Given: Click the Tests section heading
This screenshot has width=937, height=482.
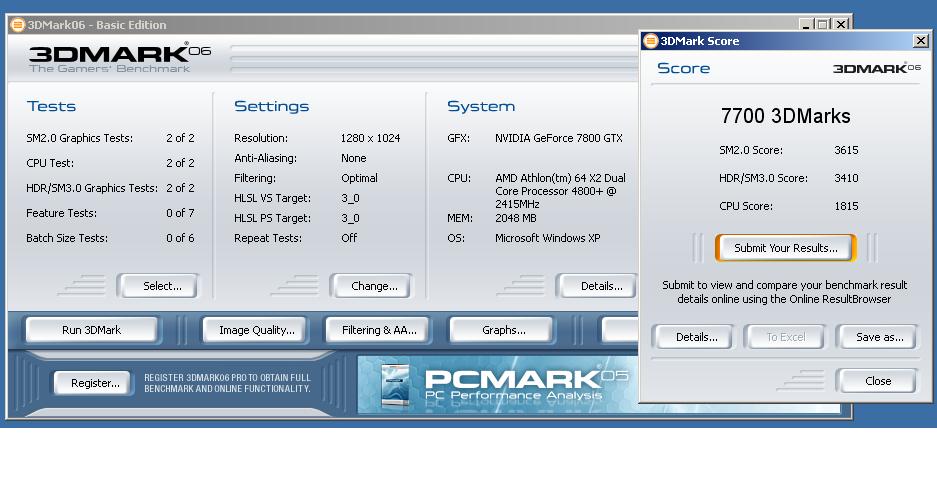Looking at the screenshot, I should pyautogui.click(x=51, y=106).
